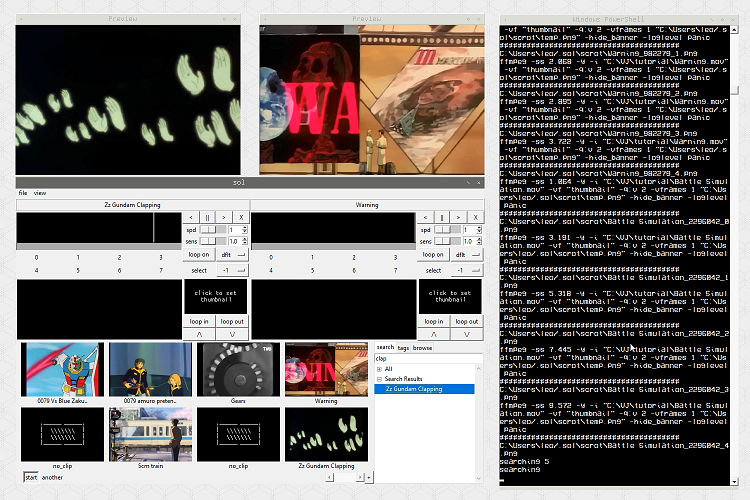Play Zz Gundam Clapping clip backward
750x500 pixels.
[x=191, y=217]
